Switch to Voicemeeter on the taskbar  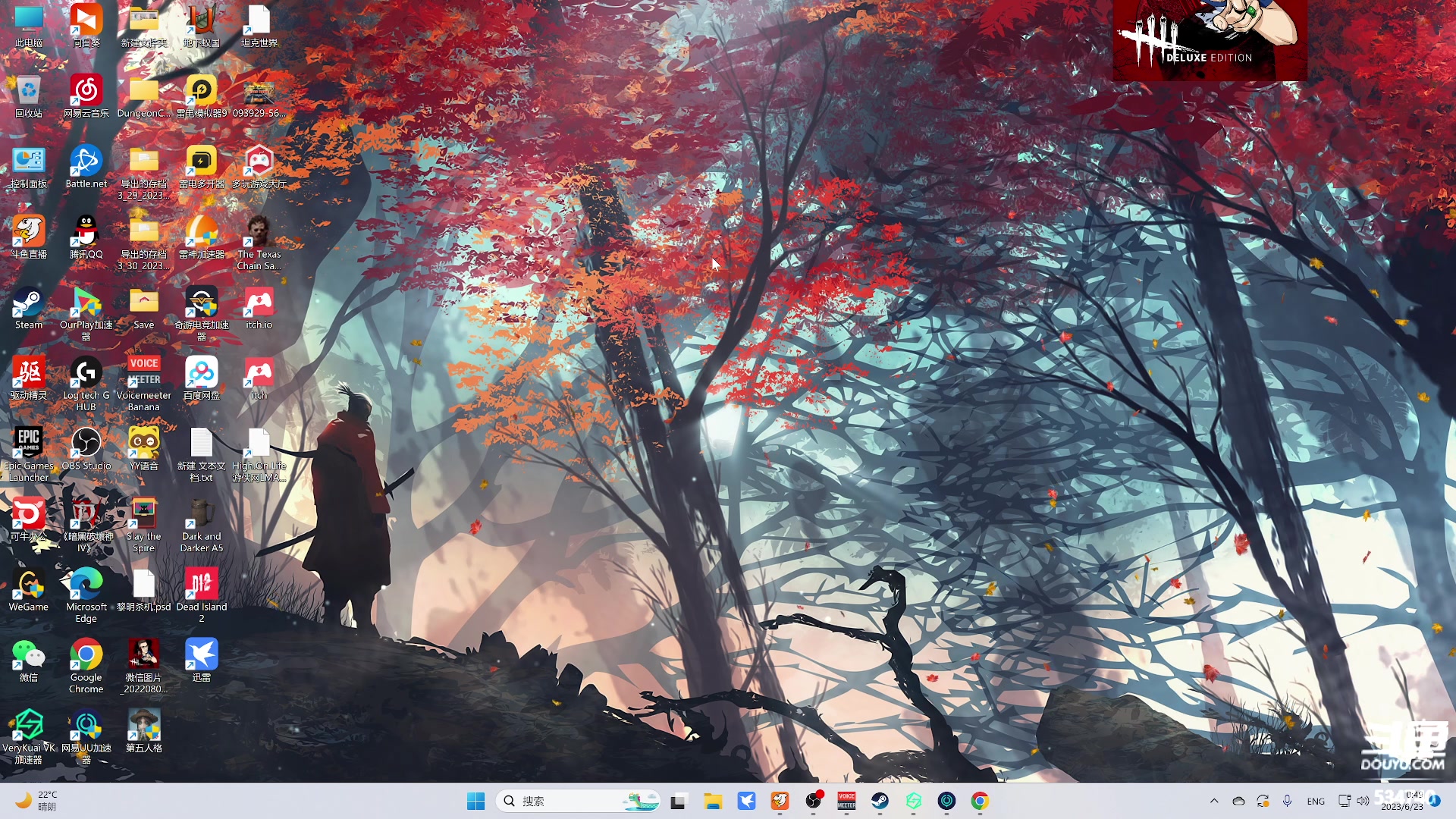point(846,801)
